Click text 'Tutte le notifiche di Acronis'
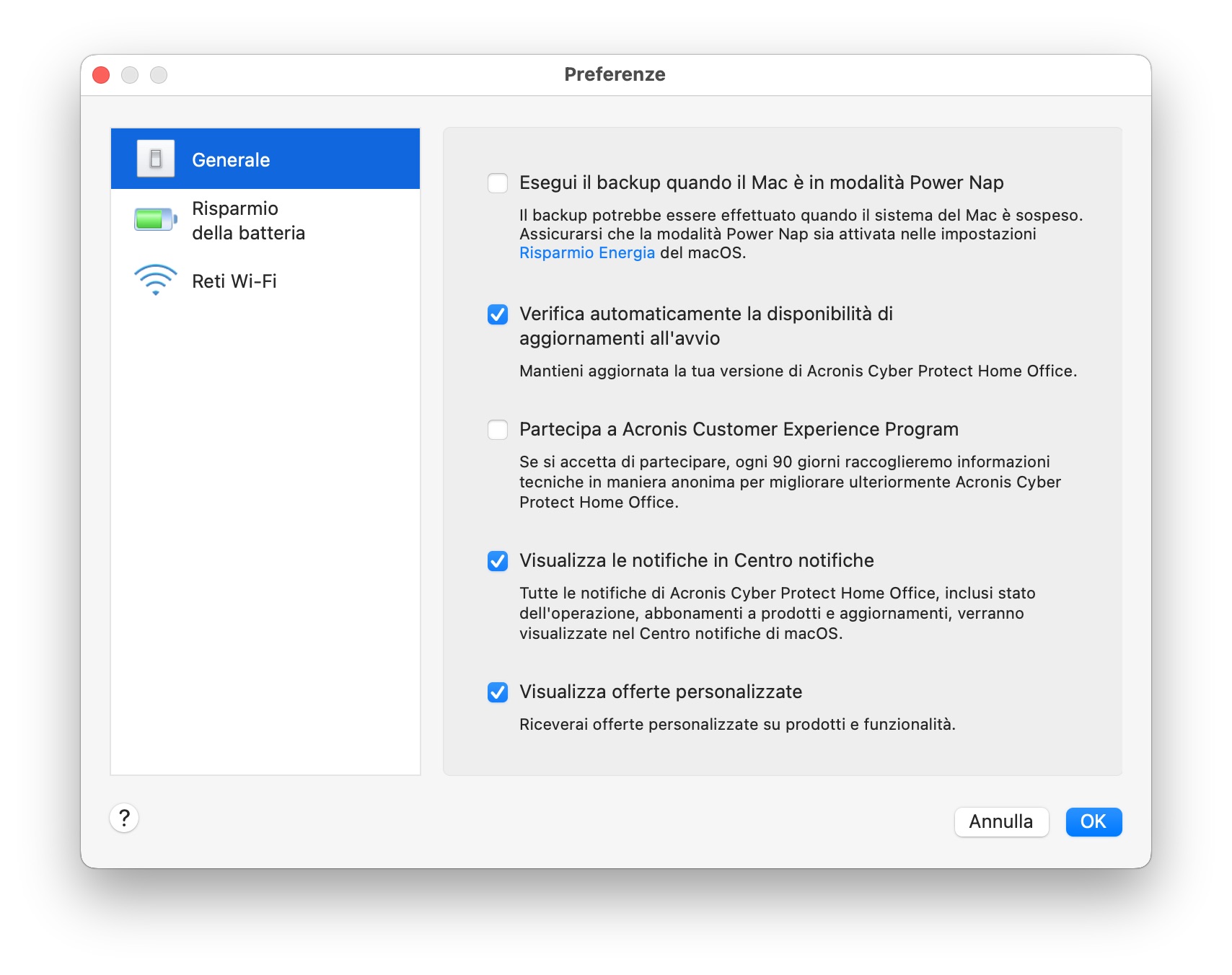Viewport: 1232px width, 975px height. coord(623,593)
